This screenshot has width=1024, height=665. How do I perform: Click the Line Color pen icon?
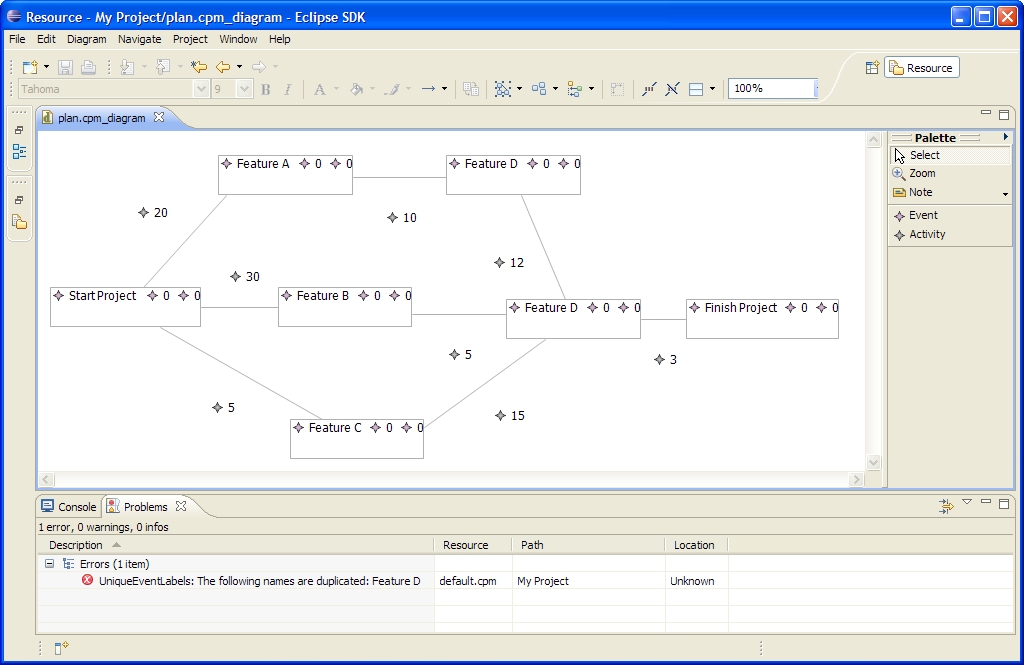coord(392,89)
